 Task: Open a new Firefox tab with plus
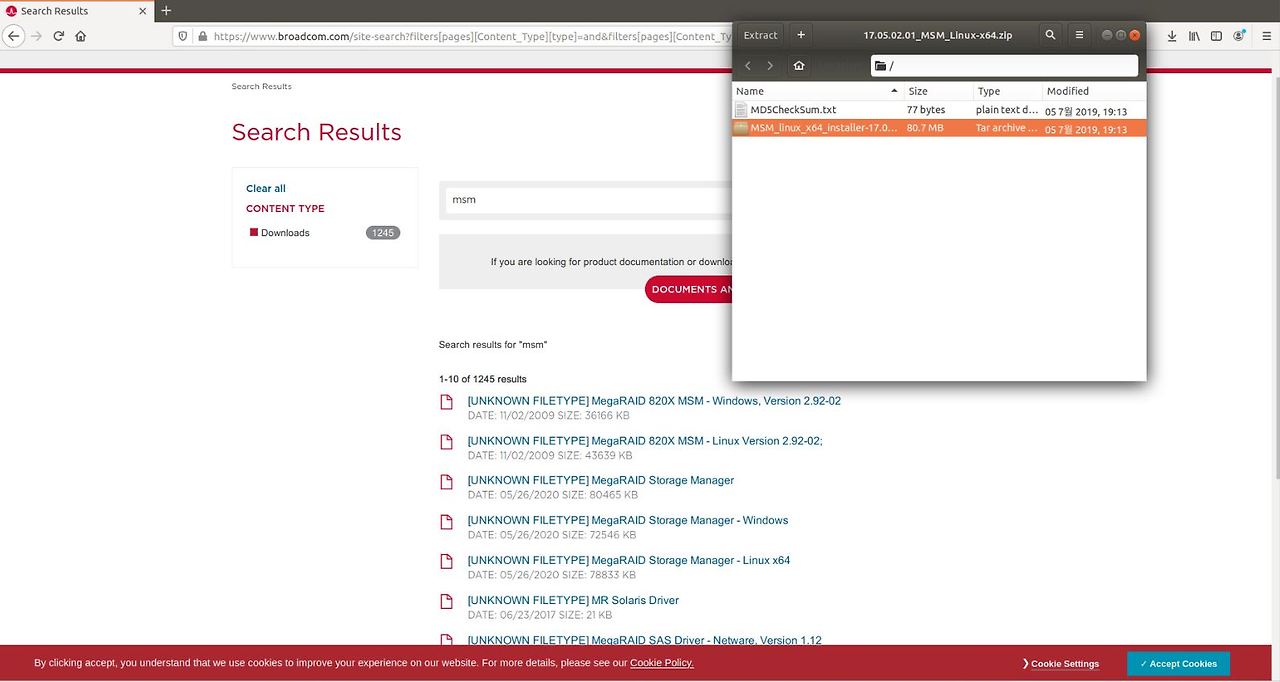(166, 10)
